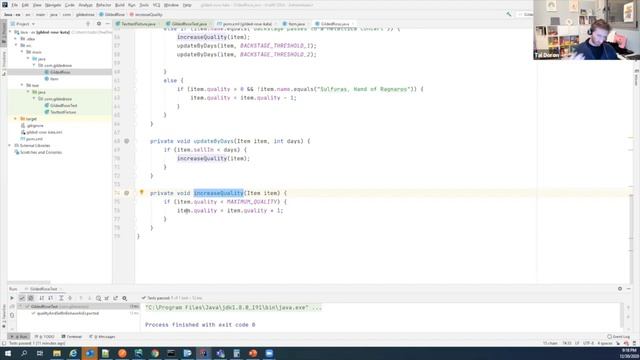Open File Explorer from taskbar

click(57, 353)
